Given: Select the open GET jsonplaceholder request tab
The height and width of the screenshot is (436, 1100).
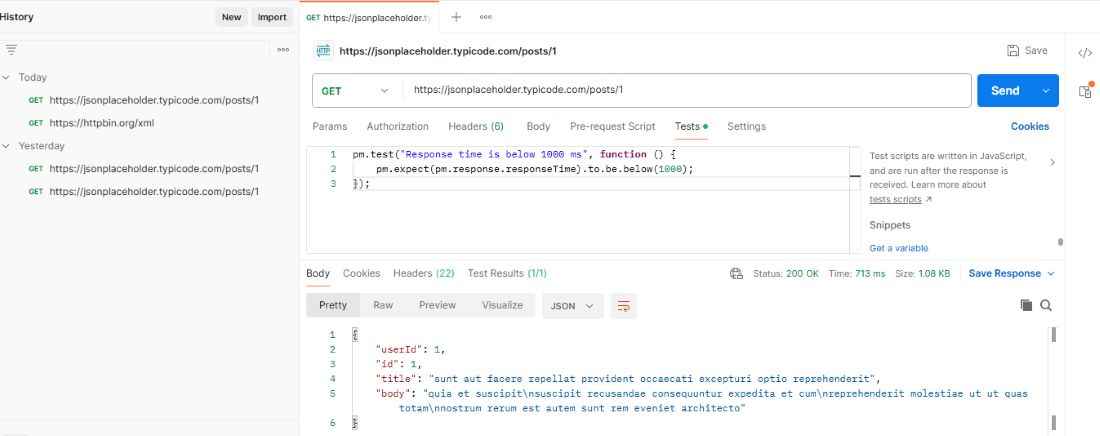Looking at the screenshot, I should tap(369, 18).
